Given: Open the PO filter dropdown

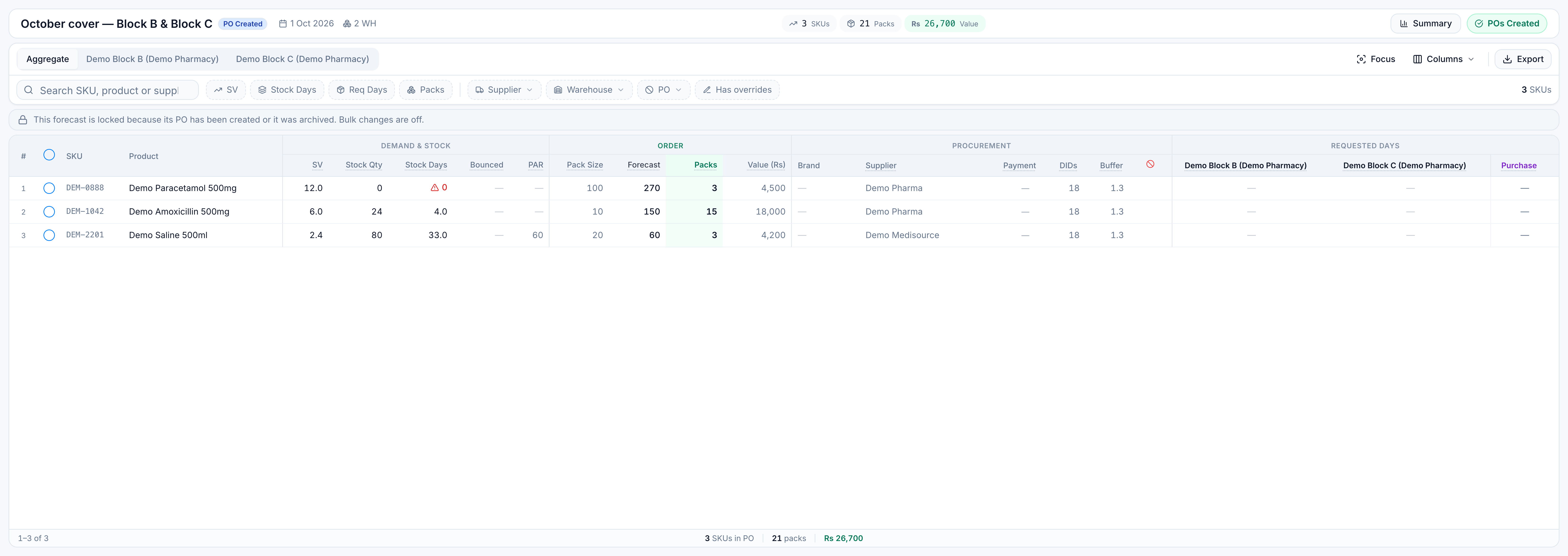Looking at the screenshot, I should (664, 90).
